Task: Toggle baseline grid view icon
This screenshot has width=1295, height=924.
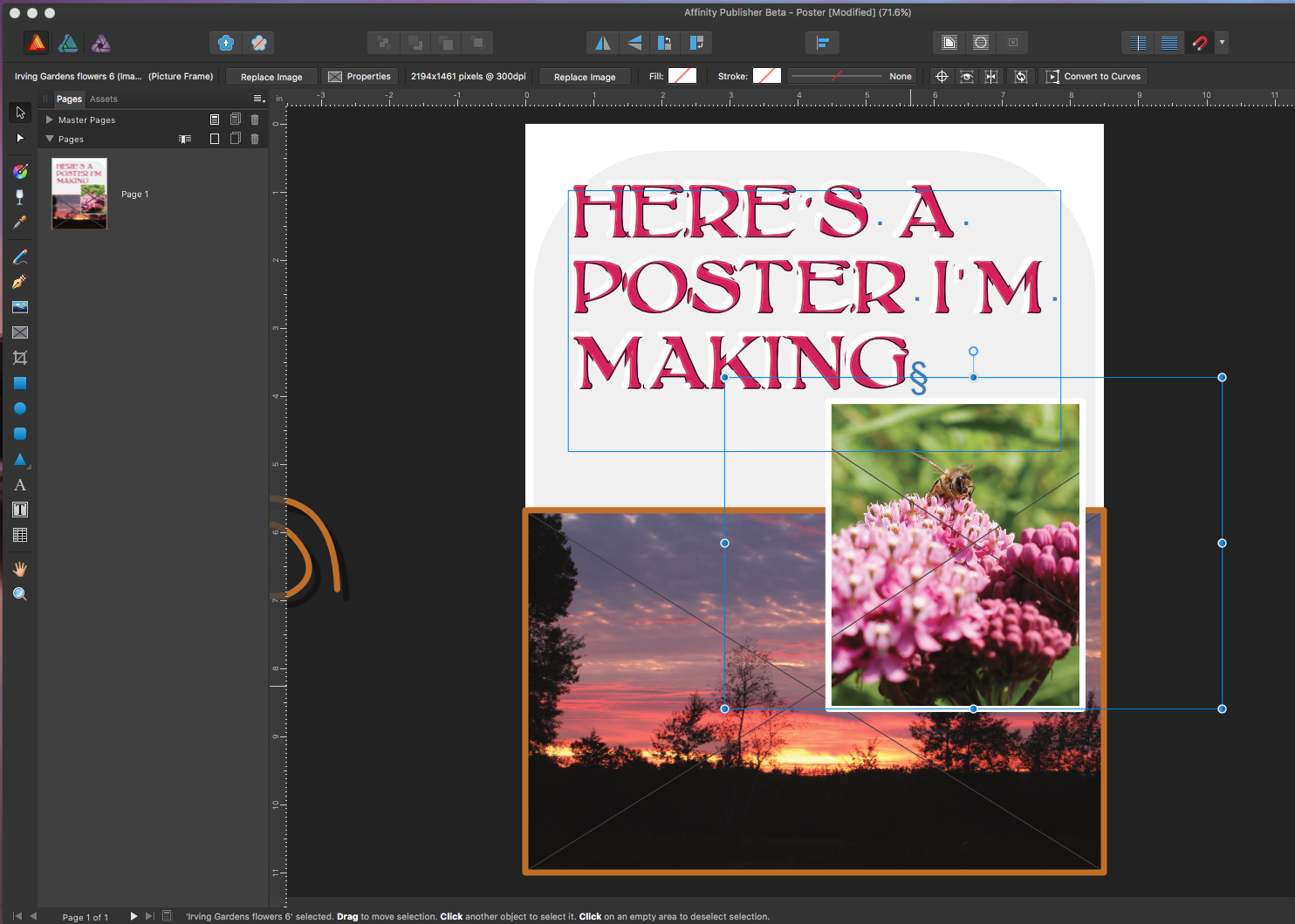Action: point(1169,43)
